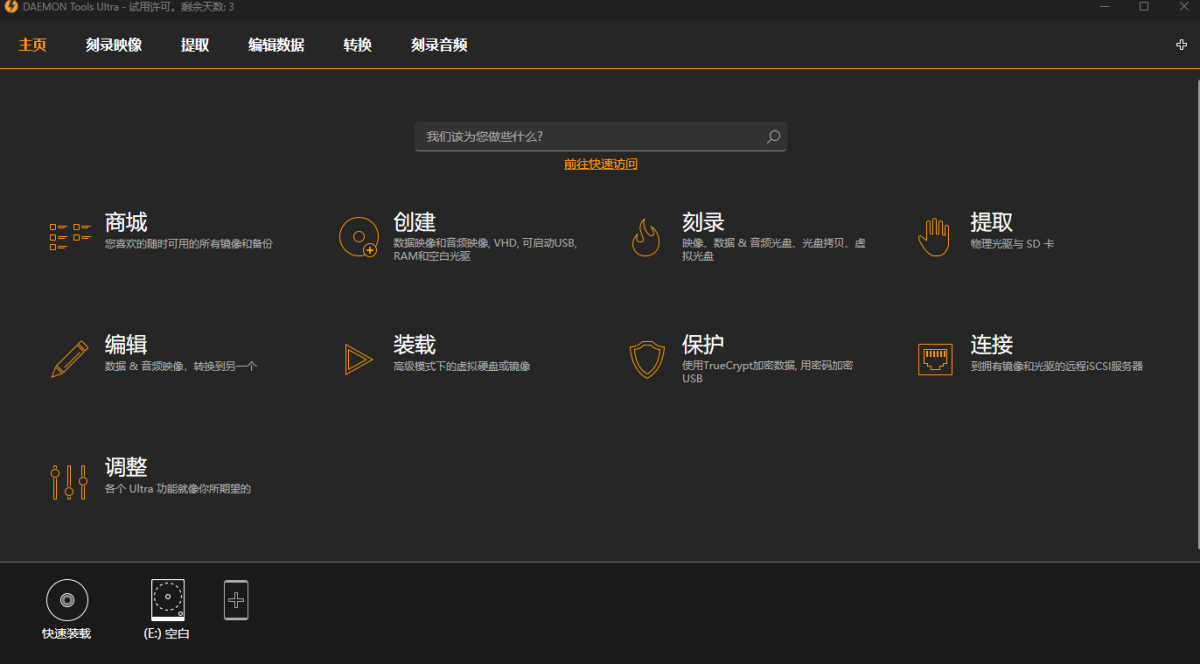Select the (E:) 空白 virtual drive
The height and width of the screenshot is (664, 1200).
[166, 598]
